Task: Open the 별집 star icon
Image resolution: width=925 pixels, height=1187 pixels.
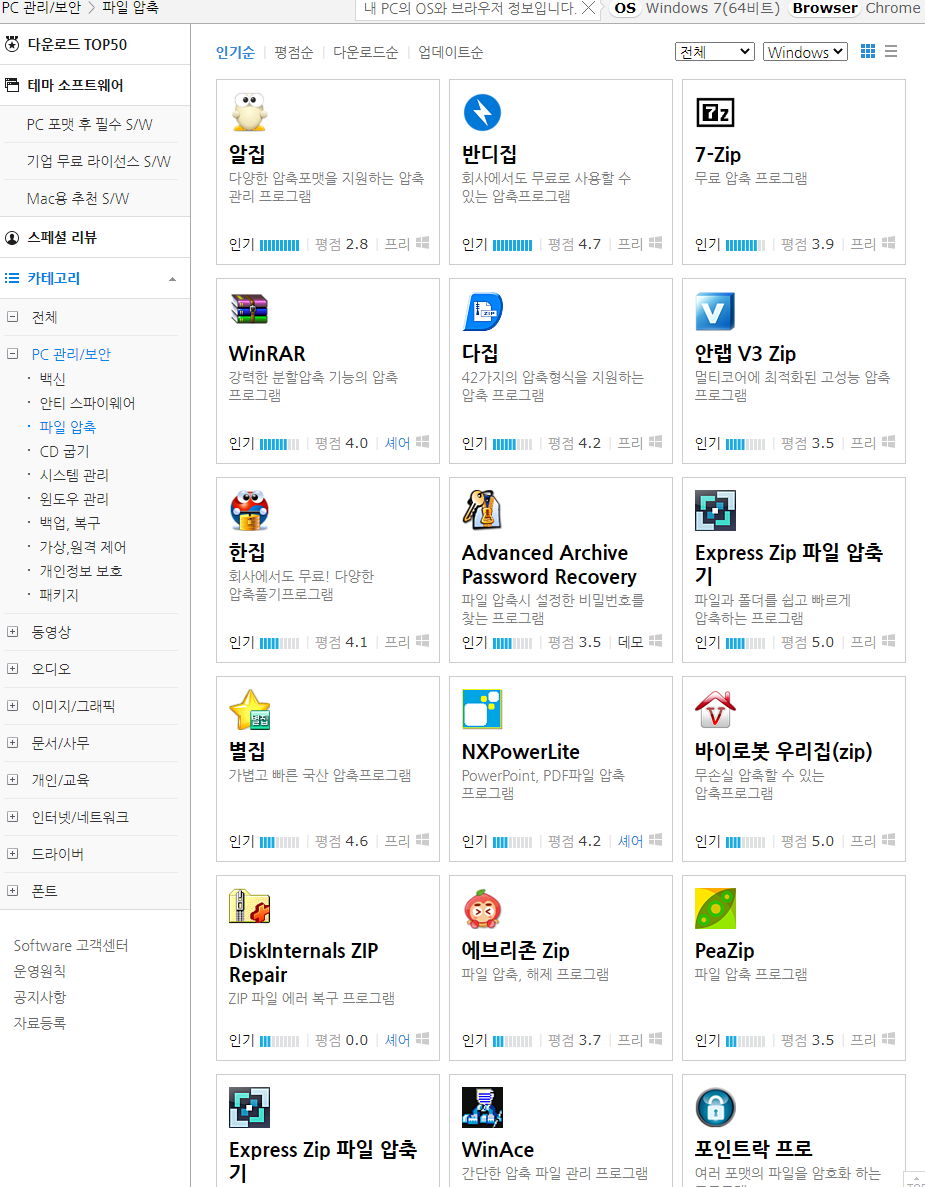Action: [x=249, y=709]
